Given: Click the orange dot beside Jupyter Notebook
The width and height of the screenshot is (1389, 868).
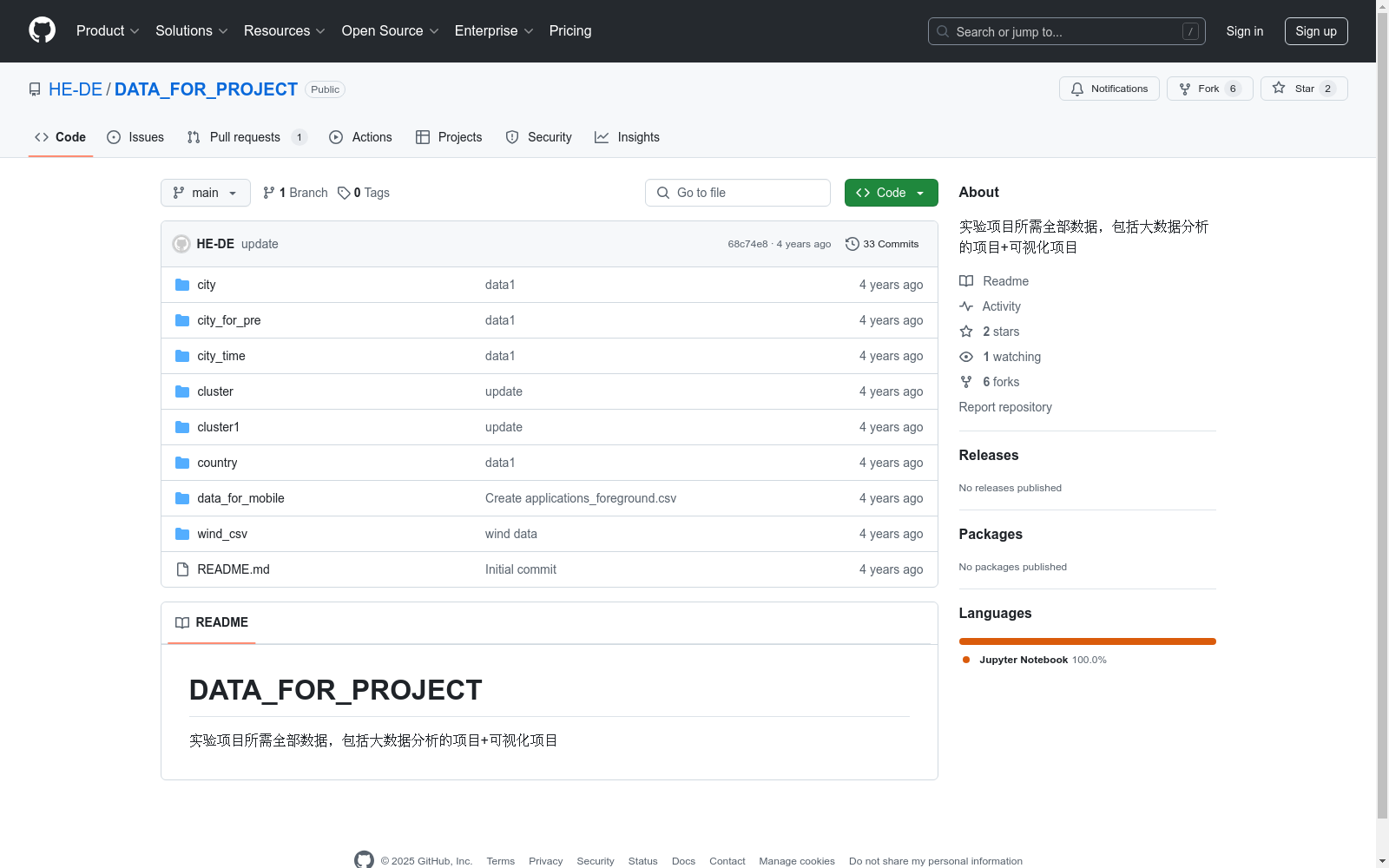Looking at the screenshot, I should (966, 660).
